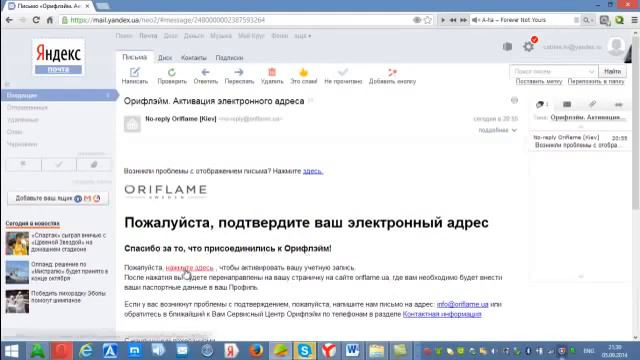Click the checkmark filter button in the sidebar
The width and height of the screenshot is (640, 360).
tap(59, 164)
